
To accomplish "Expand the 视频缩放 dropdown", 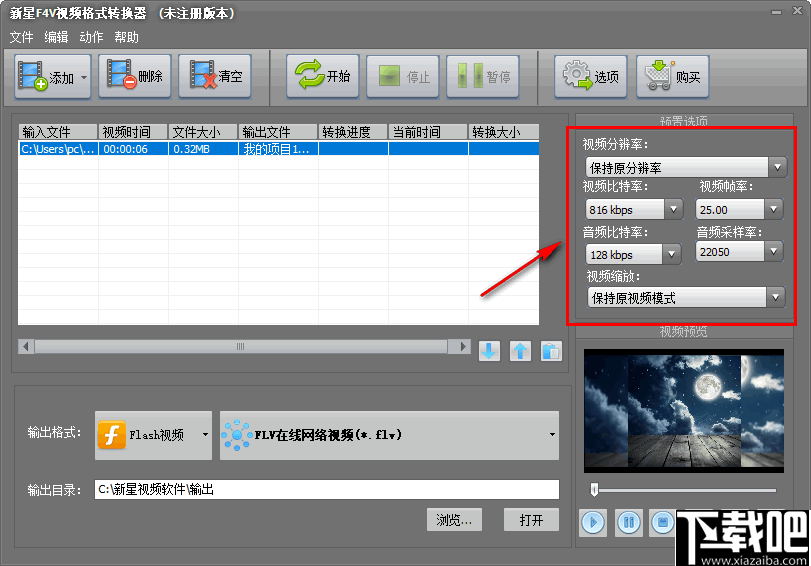I will click(775, 297).
